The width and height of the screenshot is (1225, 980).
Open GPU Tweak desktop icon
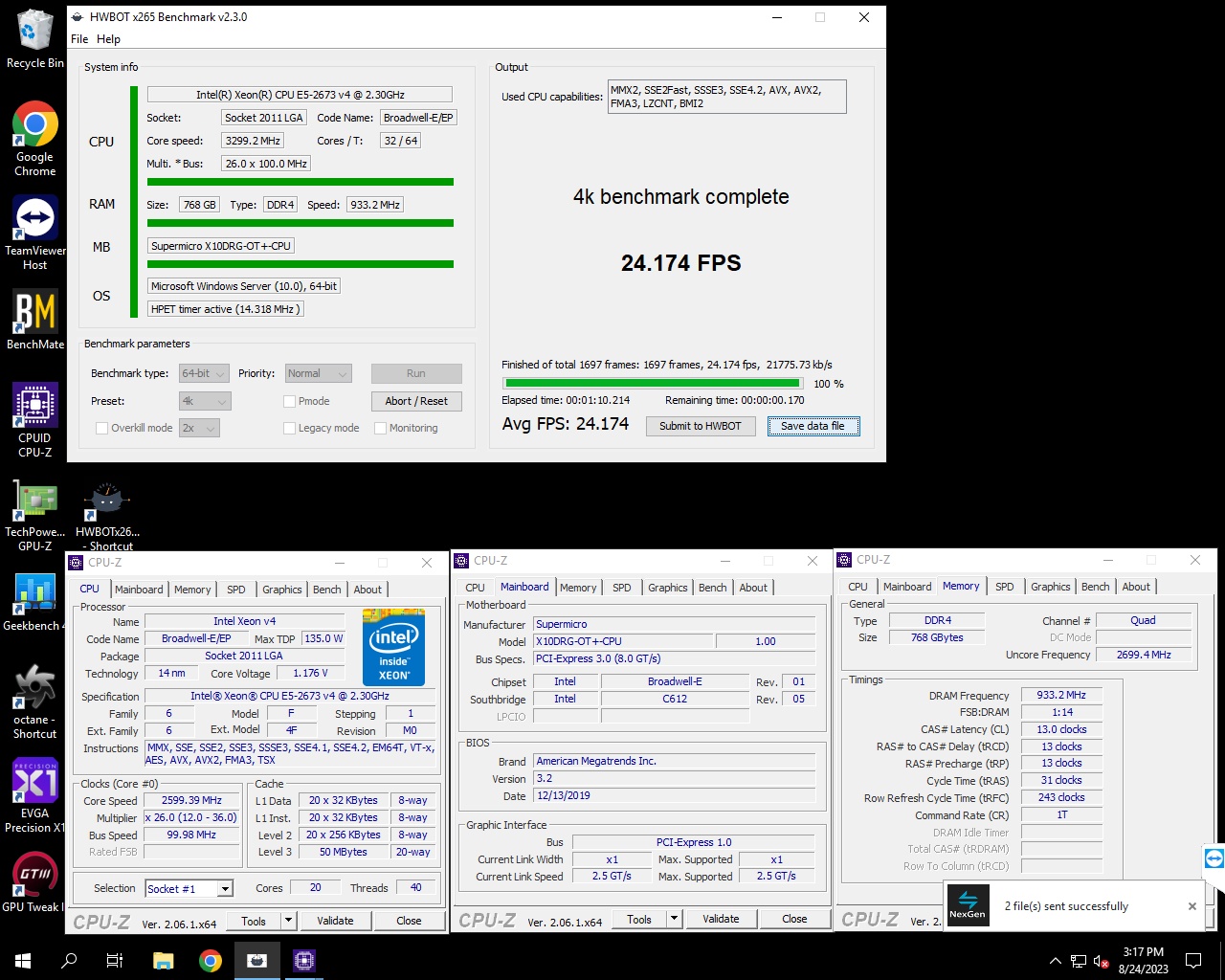click(x=34, y=881)
